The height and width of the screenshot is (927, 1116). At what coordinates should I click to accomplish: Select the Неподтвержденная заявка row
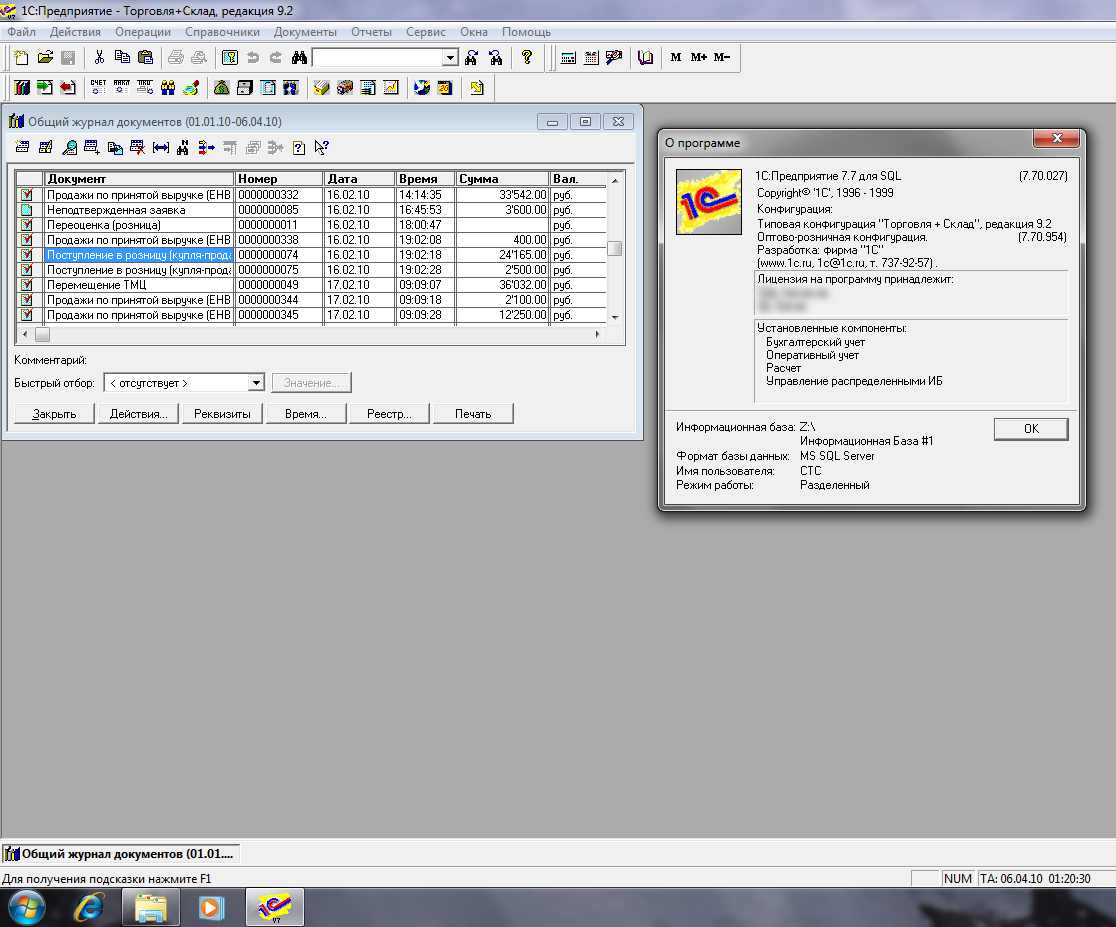click(x=311, y=210)
